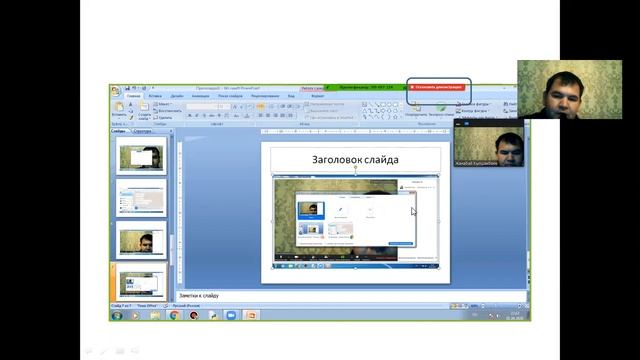Switch to the Формат ribbon tab
The width and height of the screenshot is (640, 360).
(318, 96)
